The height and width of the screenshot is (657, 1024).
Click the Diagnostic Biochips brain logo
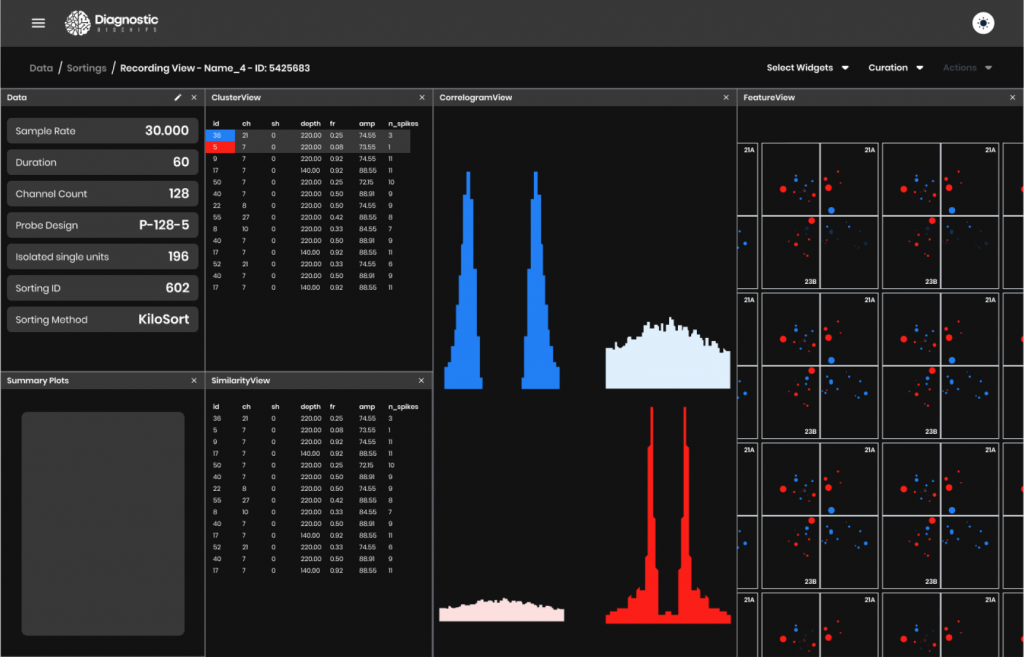coord(78,23)
